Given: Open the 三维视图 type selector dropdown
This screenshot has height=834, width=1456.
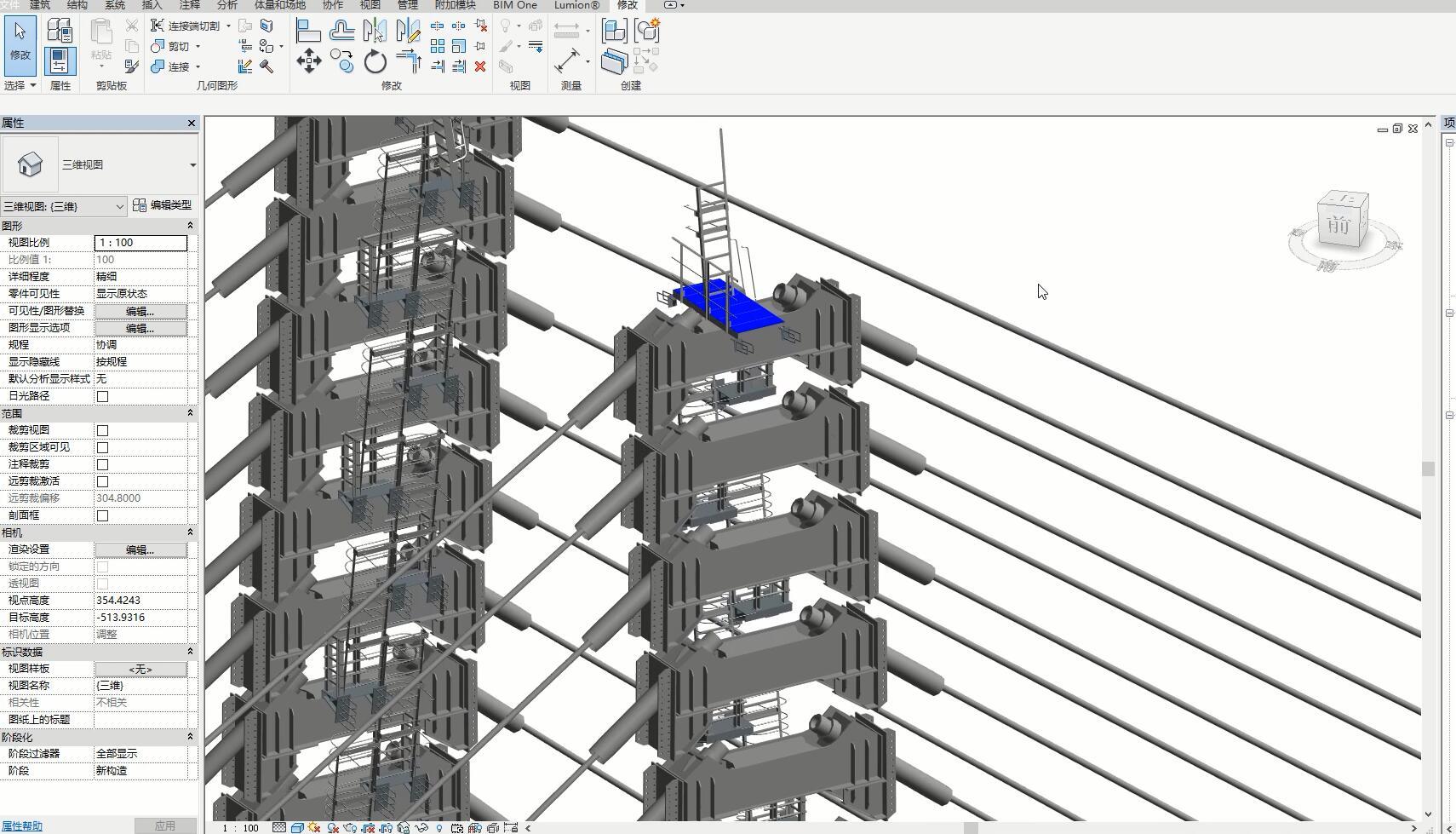Looking at the screenshot, I should 192,165.
